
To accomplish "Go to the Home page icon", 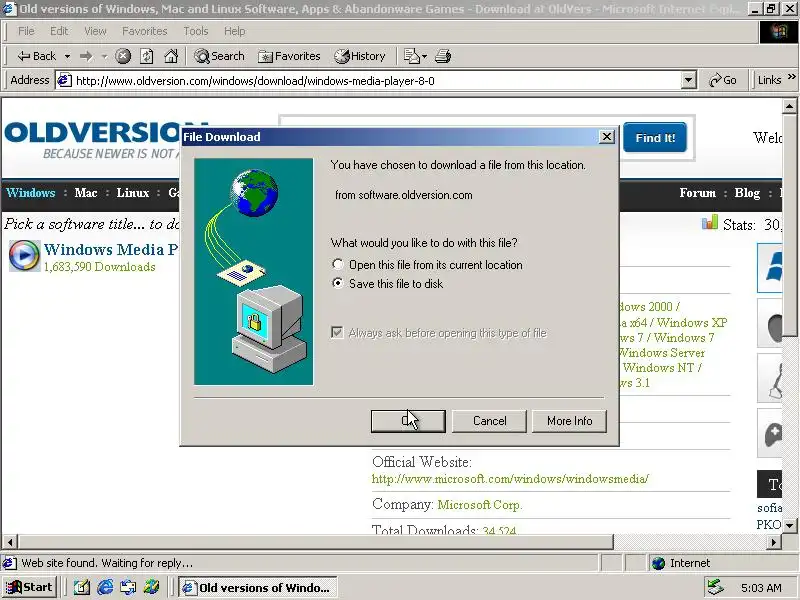I will 171,56.
